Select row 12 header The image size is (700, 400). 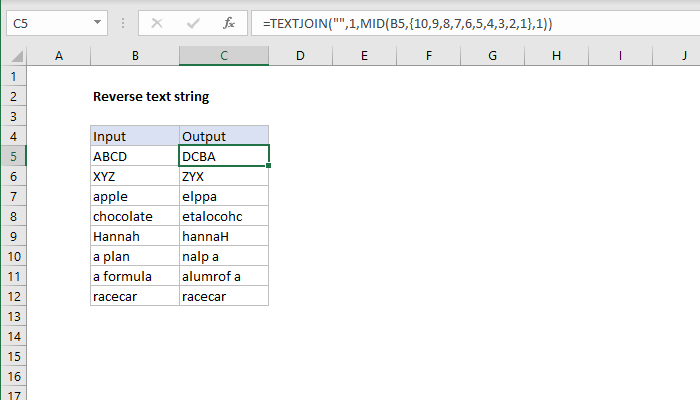pyautogui.click(x=14, y=296)
